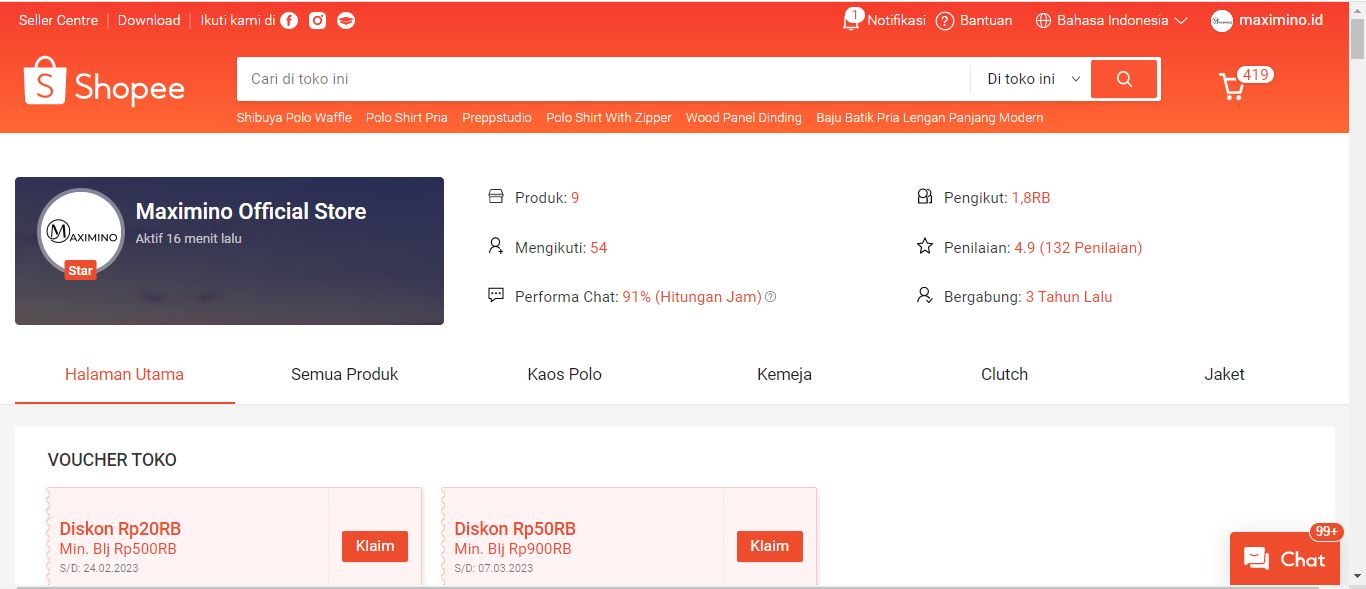
Task: Click the orange search magnifier button
Action: (x=1124, y=79)
